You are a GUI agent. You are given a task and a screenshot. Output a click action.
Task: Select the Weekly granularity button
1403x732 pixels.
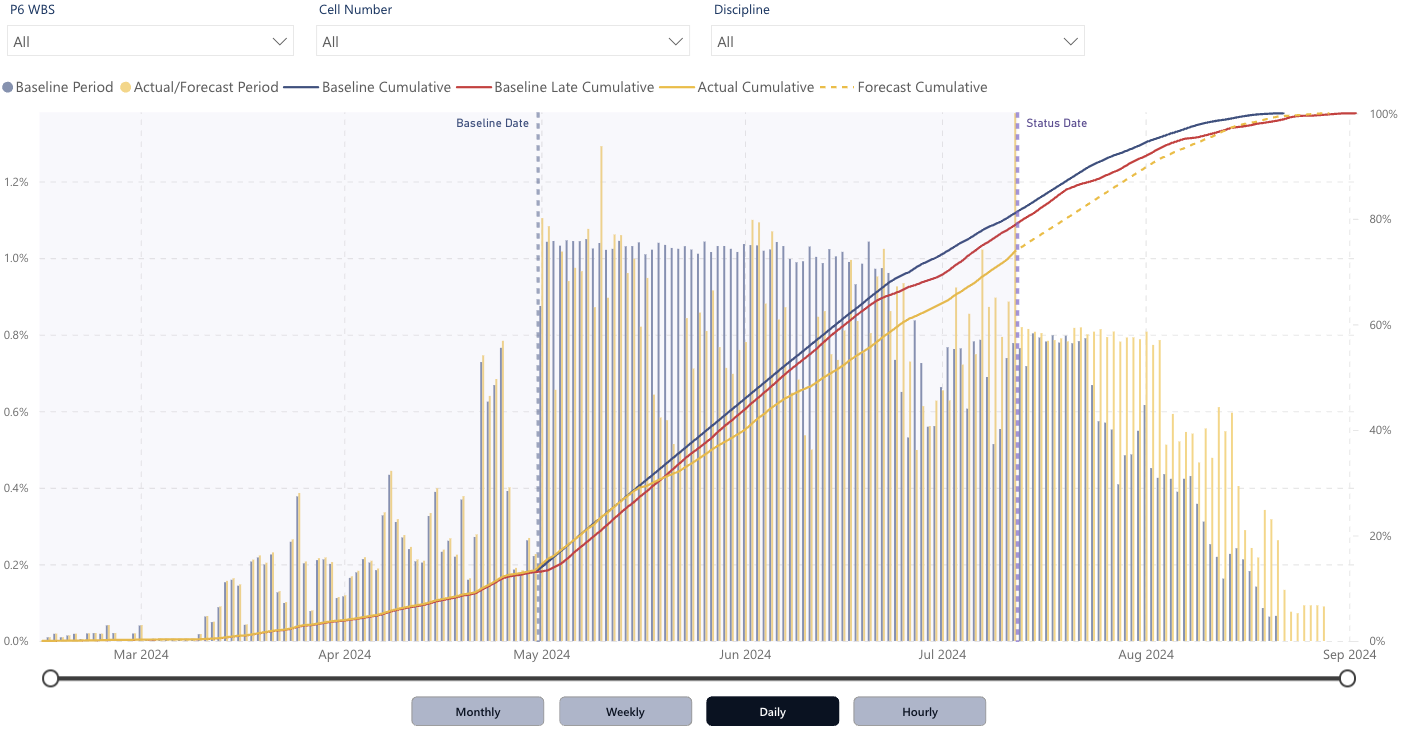click(625, 711)
